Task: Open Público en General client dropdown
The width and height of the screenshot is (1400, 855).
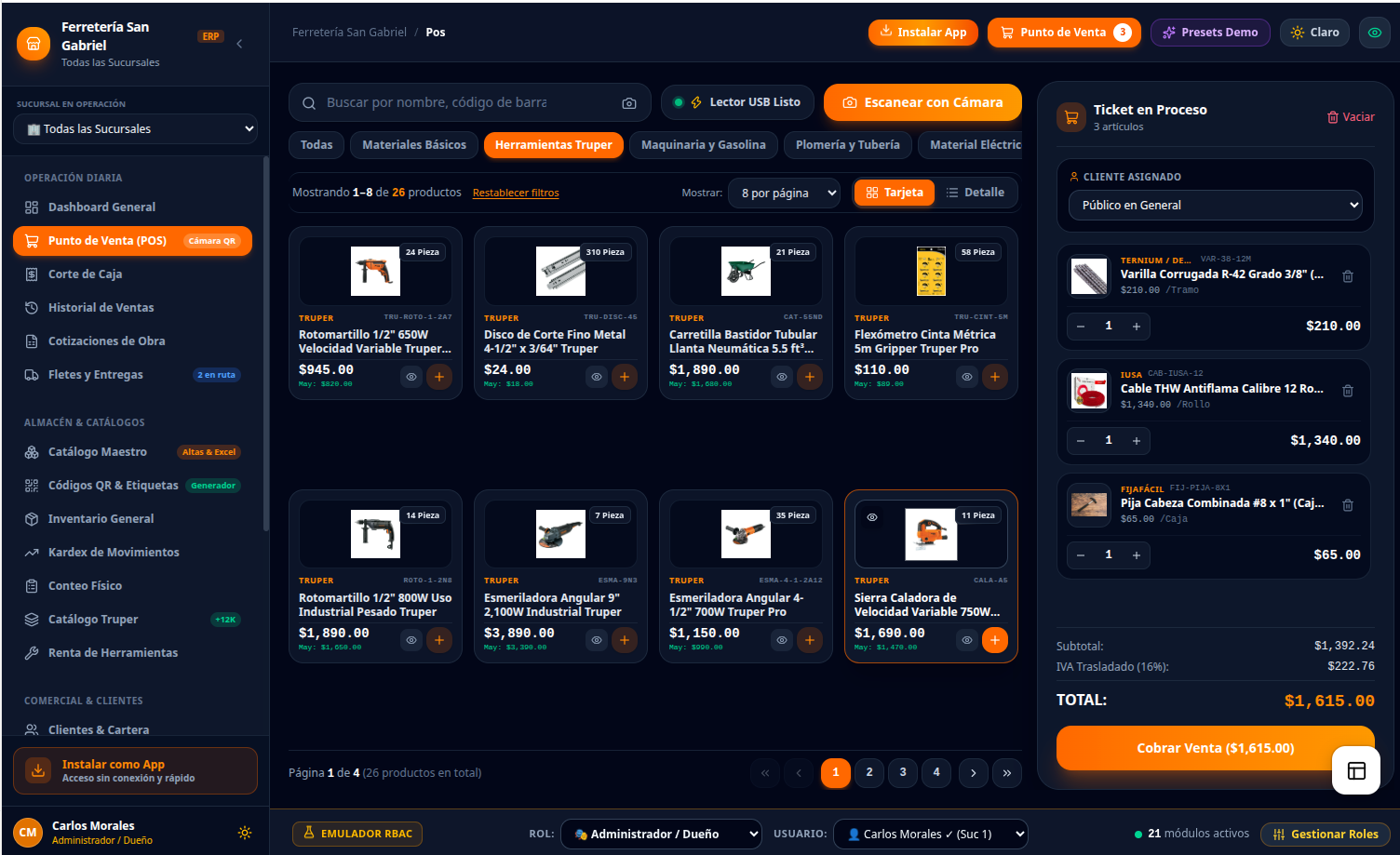Action: pos(1216,206)
